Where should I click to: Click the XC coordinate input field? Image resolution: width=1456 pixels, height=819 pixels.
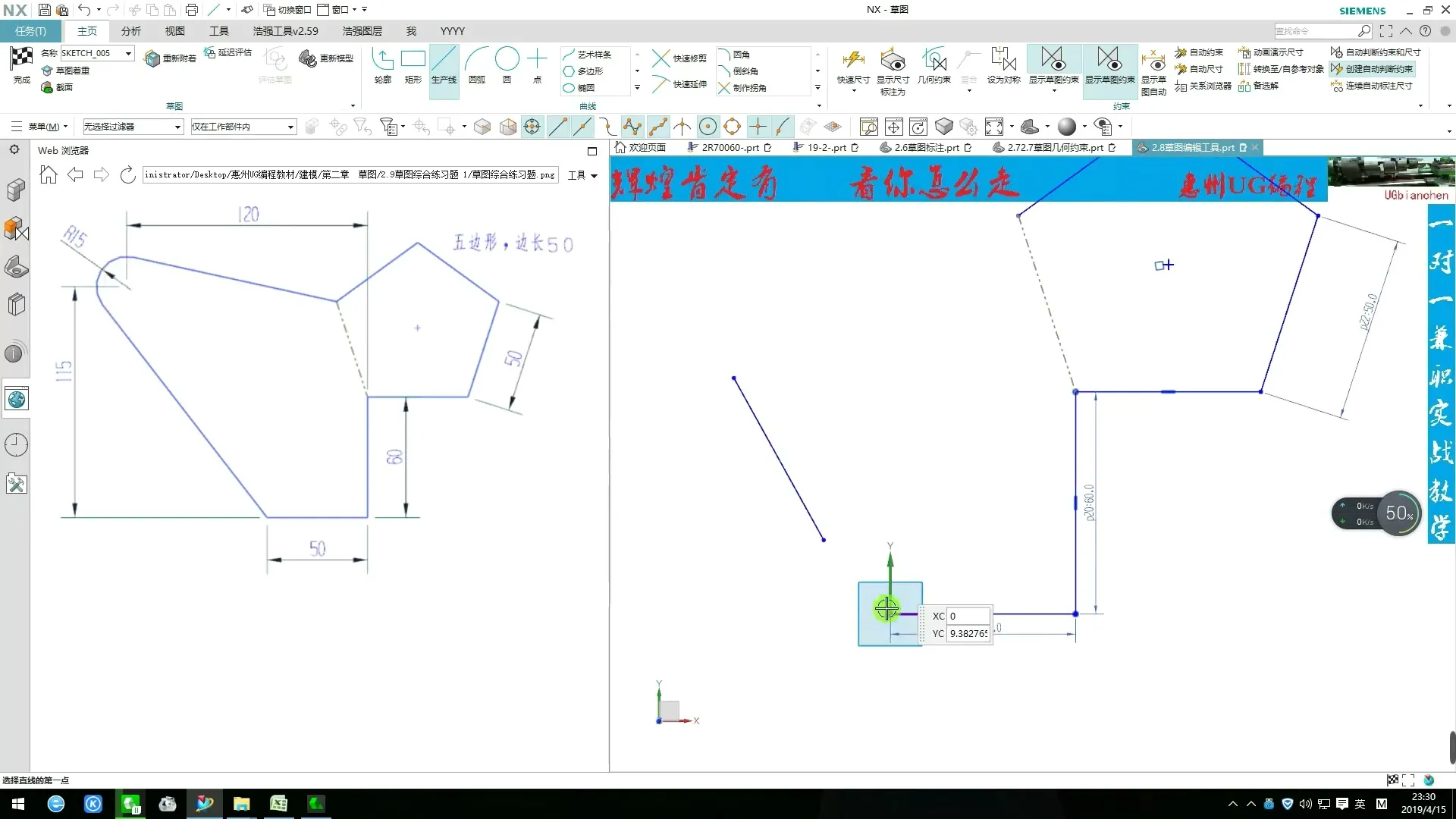968,616
